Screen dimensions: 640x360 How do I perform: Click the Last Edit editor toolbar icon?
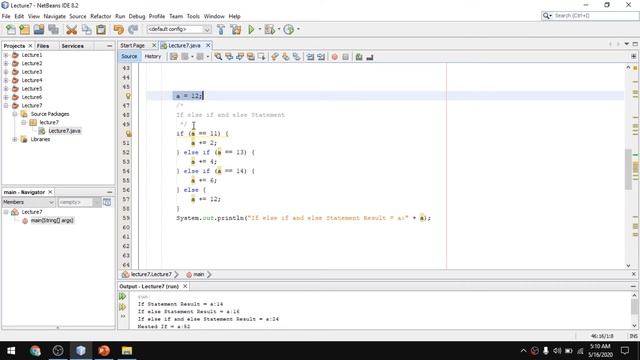(174, 57)
